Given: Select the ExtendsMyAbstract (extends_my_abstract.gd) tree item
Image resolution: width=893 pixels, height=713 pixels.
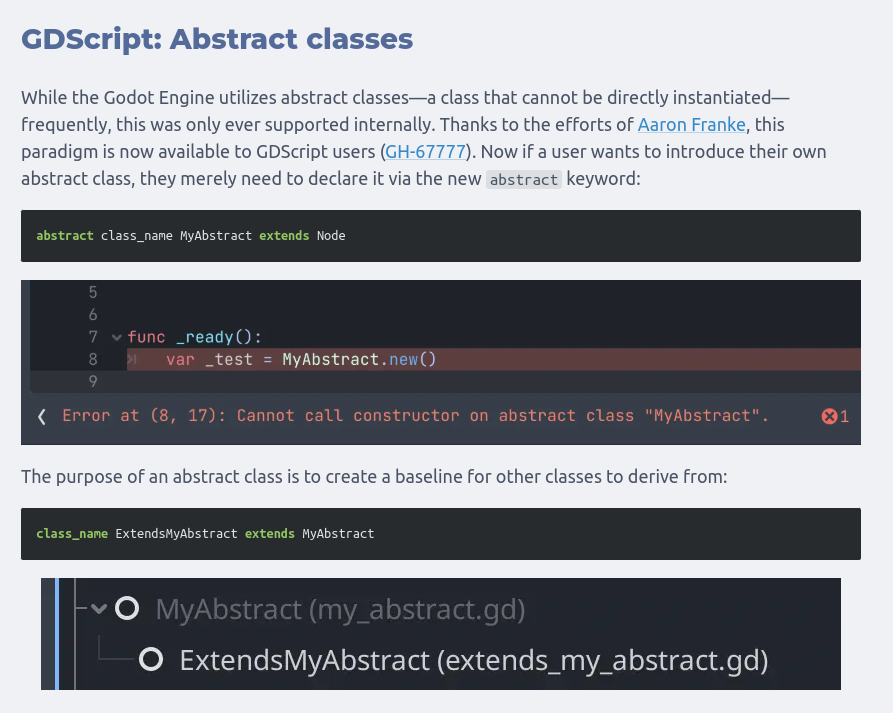Looking at the screenshot, I should click(x=473, y=659).
